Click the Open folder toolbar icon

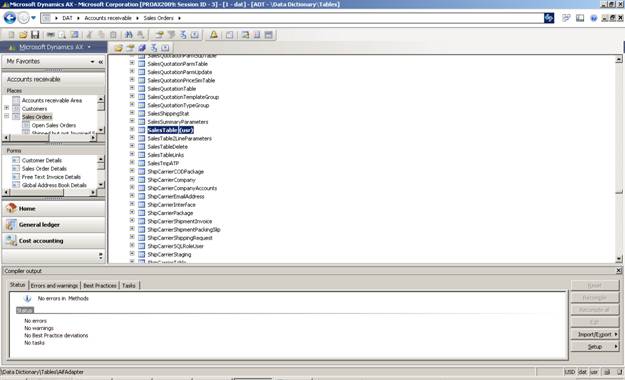(x=23, y=35)
